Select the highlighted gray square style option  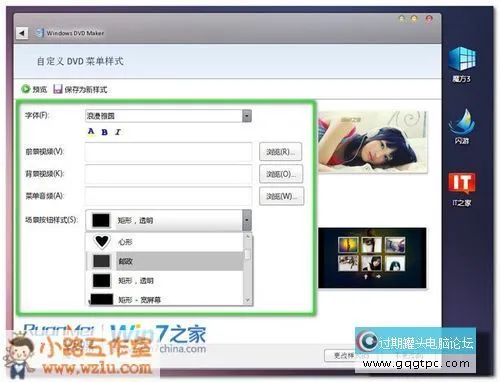164,261
